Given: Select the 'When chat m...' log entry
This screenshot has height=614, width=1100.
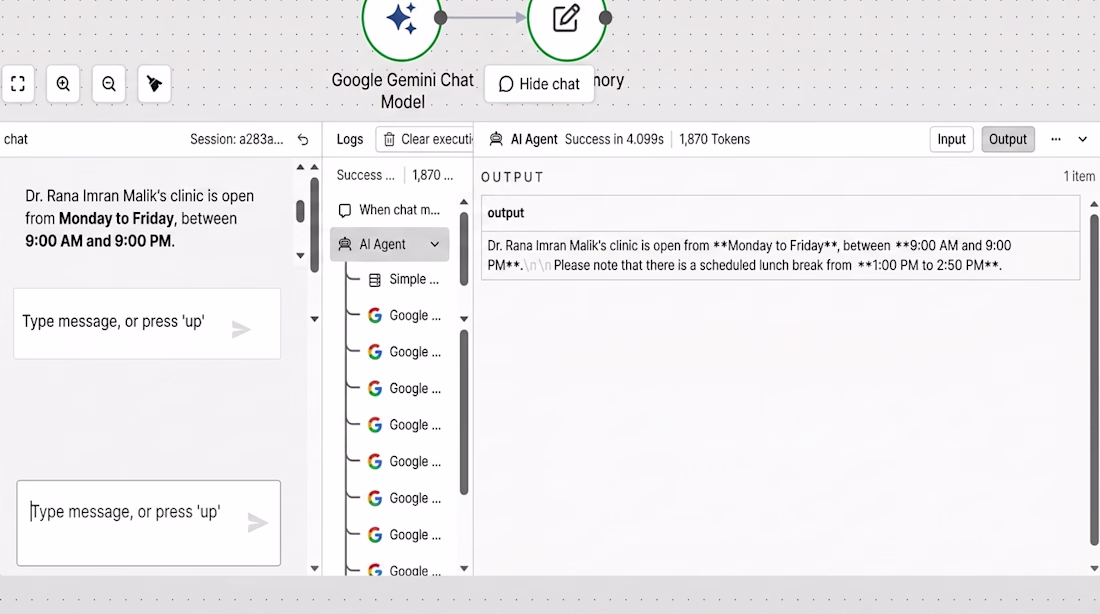Looking at the screenshot, I should (x=389, y=210).
